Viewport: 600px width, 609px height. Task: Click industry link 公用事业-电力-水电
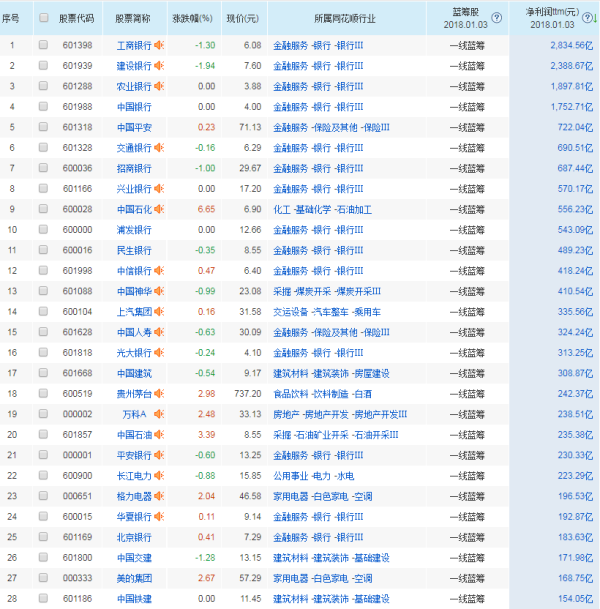(313, 476)
